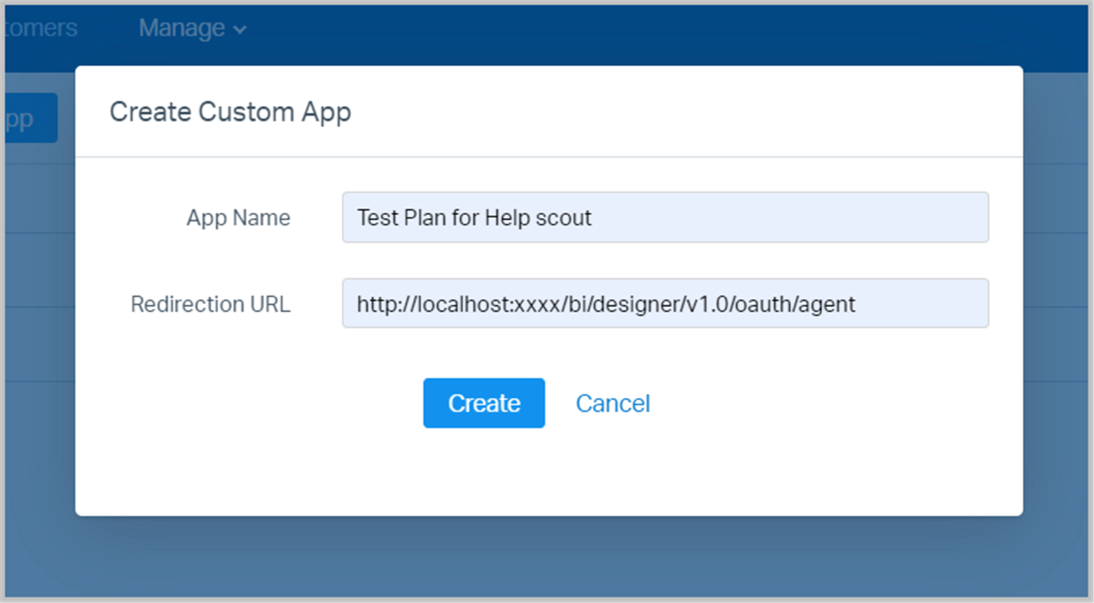
Task: Click the Redirection URL label
Action: [210, 304]
